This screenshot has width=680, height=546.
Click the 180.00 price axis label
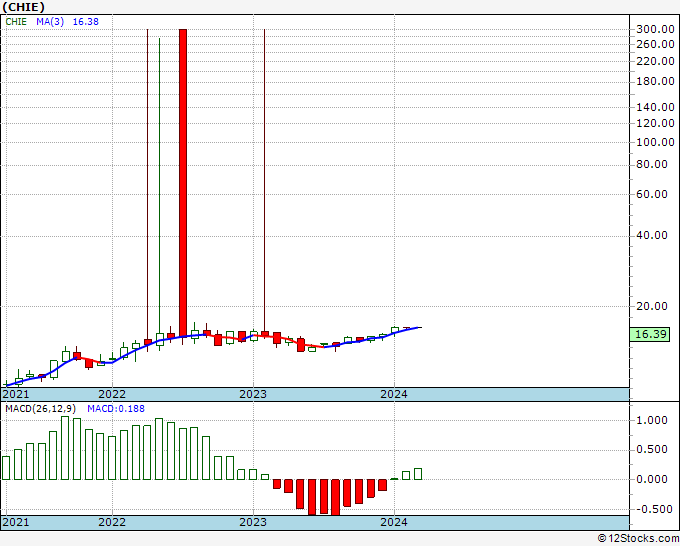click(x=655, y=82)
